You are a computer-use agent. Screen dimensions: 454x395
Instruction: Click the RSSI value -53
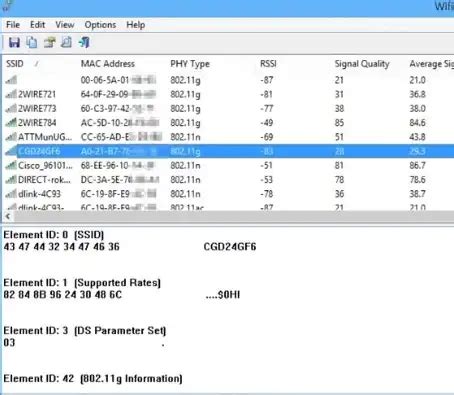click(x=267, y=180)
